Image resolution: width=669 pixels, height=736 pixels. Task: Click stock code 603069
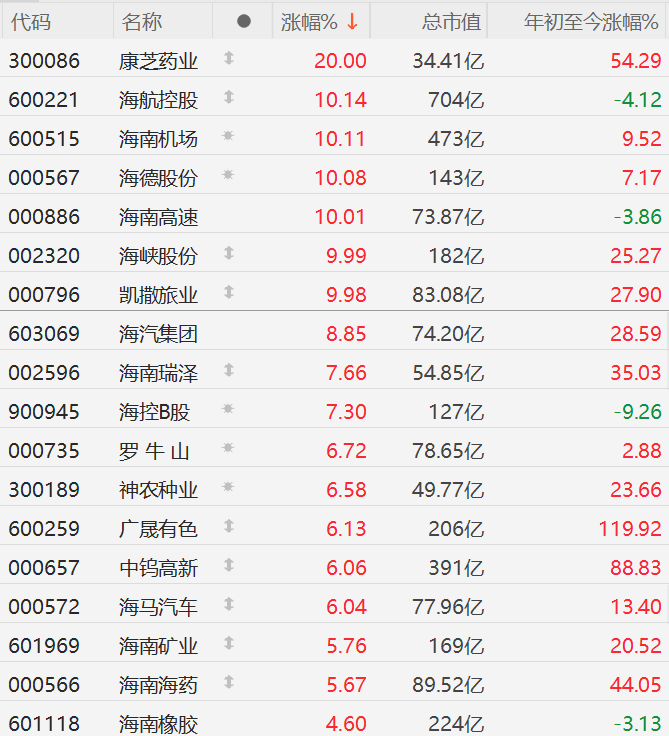click(x=44, y=334)
